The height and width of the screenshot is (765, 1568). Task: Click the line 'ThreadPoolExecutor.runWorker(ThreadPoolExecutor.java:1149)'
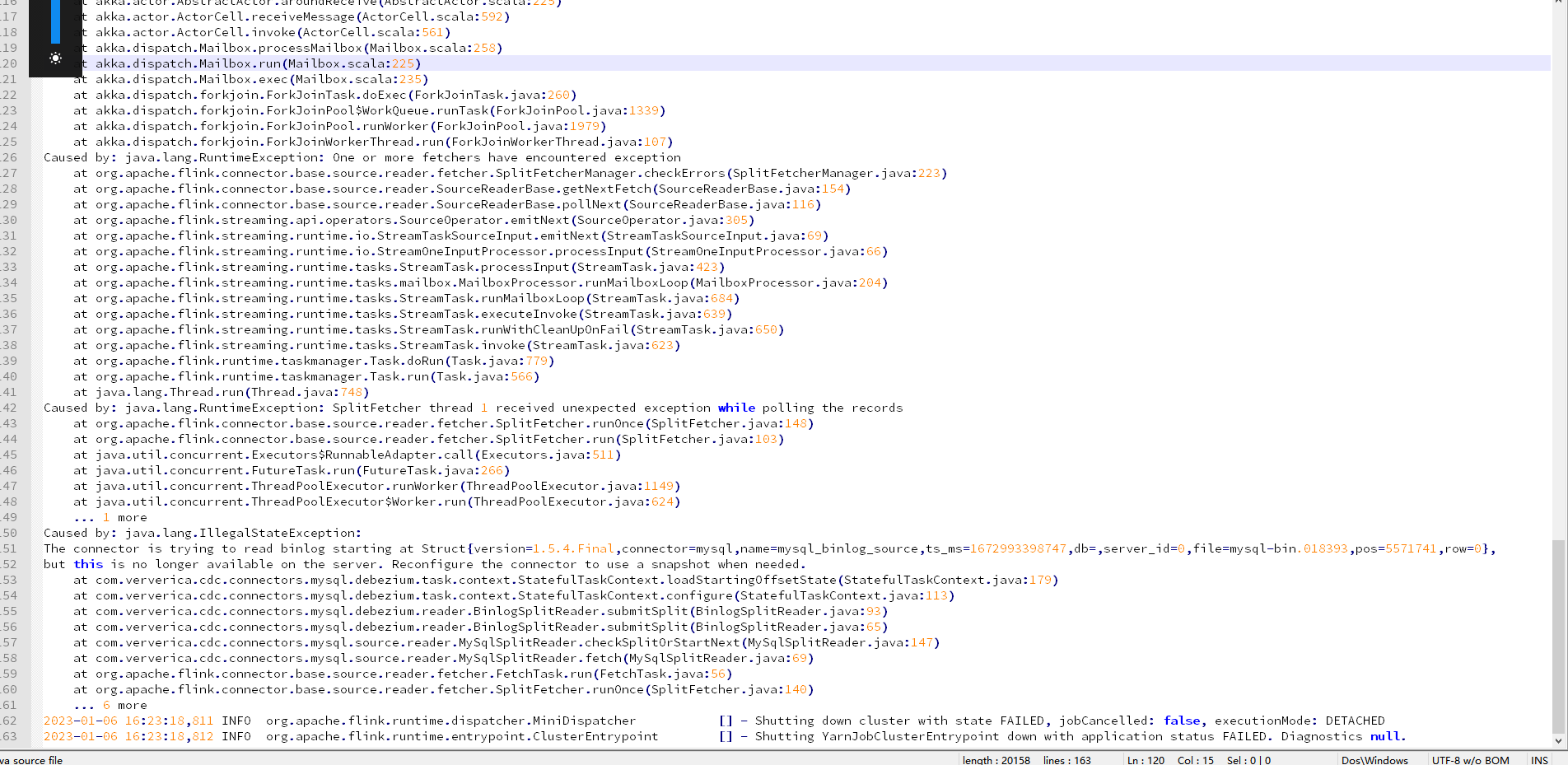pyautogui.click(x=376, y=486)
